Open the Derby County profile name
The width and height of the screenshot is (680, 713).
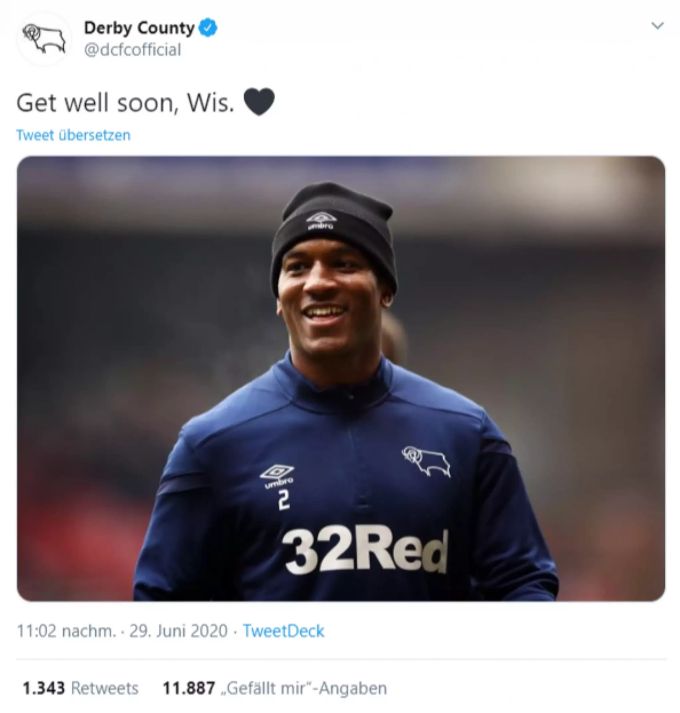(x=139, y=28)
